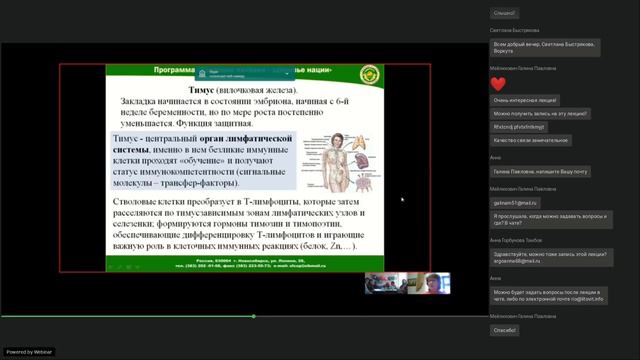Click the building icon on the sharing toolbar

point(202,74)
